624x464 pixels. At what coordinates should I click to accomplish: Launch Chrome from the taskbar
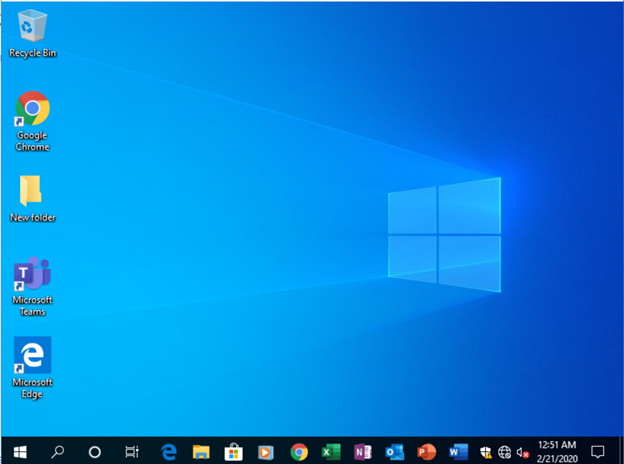pyautogui.click(x=299, y=452)
